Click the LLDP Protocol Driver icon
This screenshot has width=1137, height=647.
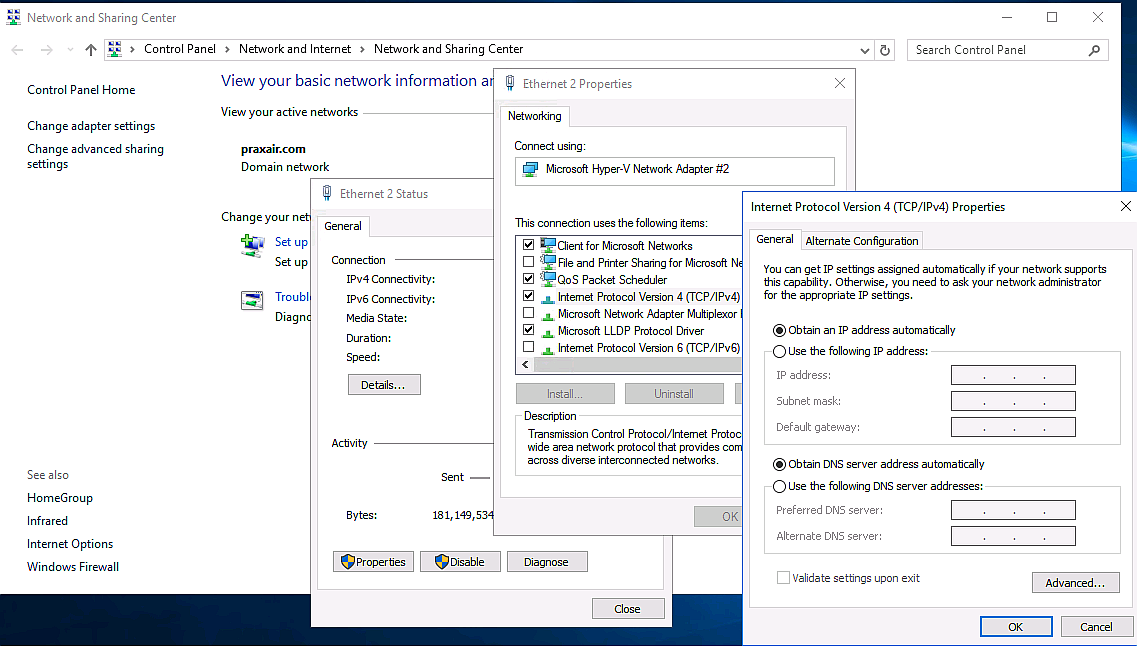pyautogui.click(x=548, y=331)
